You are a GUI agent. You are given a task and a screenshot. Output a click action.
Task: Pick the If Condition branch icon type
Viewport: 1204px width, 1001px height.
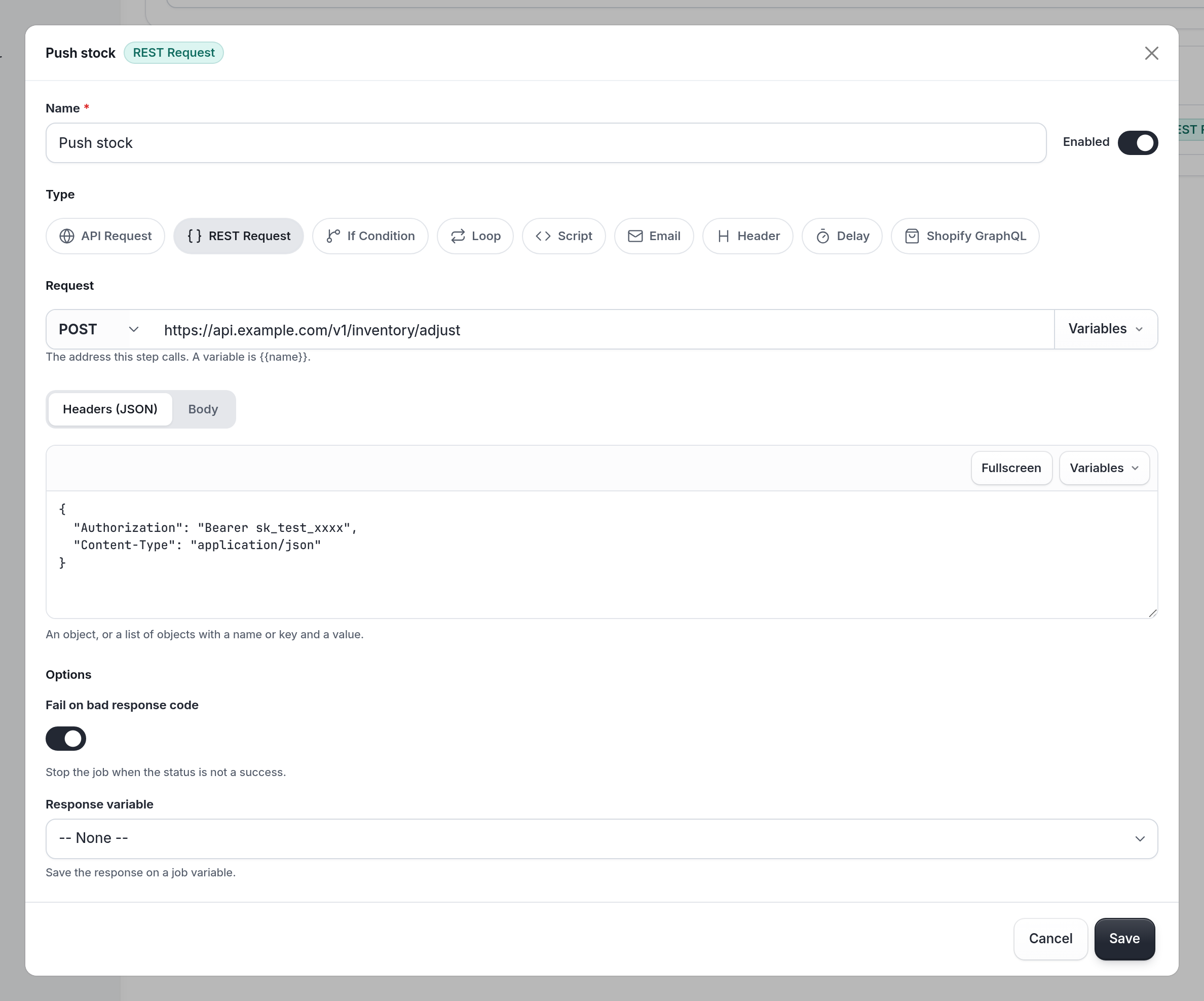(x=370, y=236)
